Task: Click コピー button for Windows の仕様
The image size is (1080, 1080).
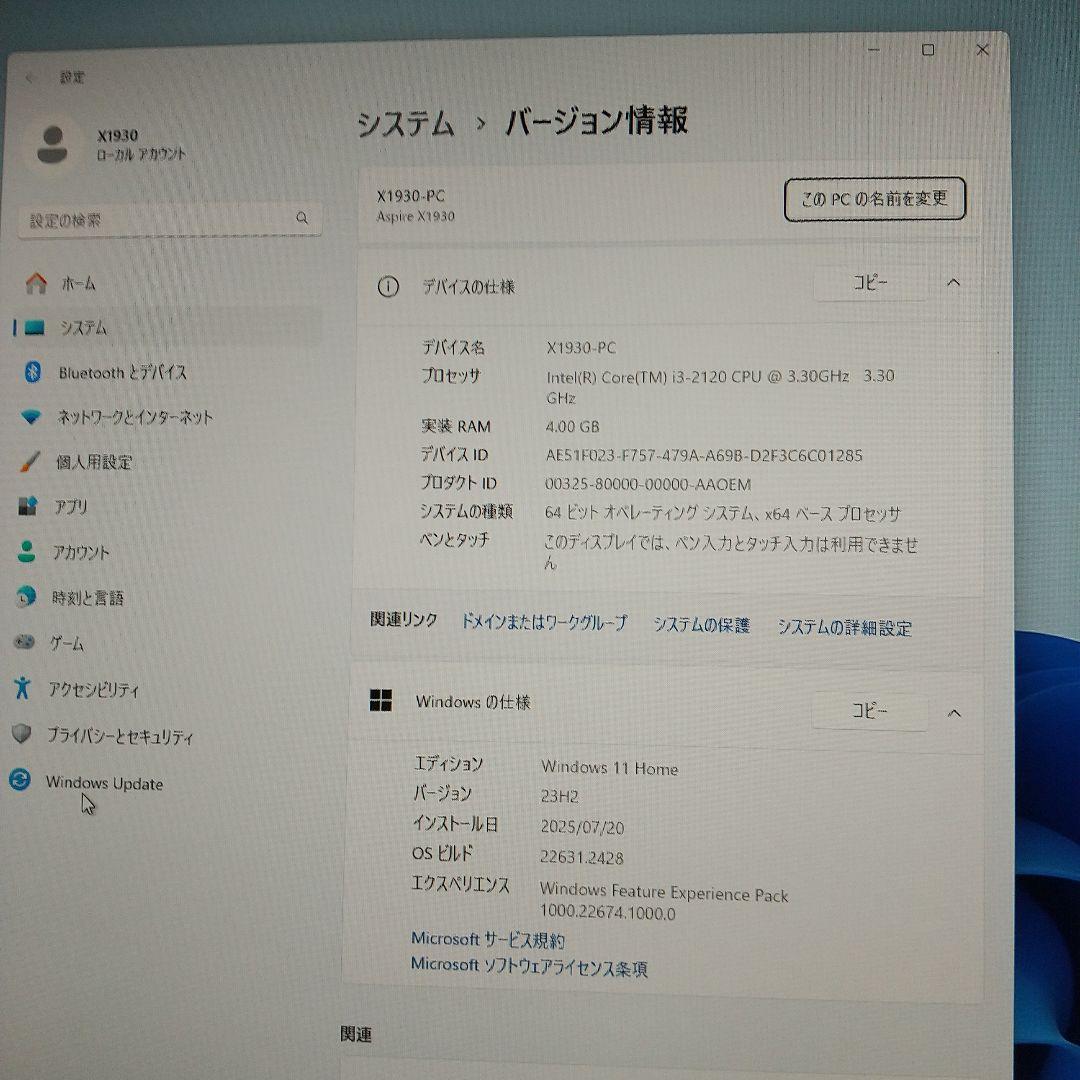Action: coord(869,710)
